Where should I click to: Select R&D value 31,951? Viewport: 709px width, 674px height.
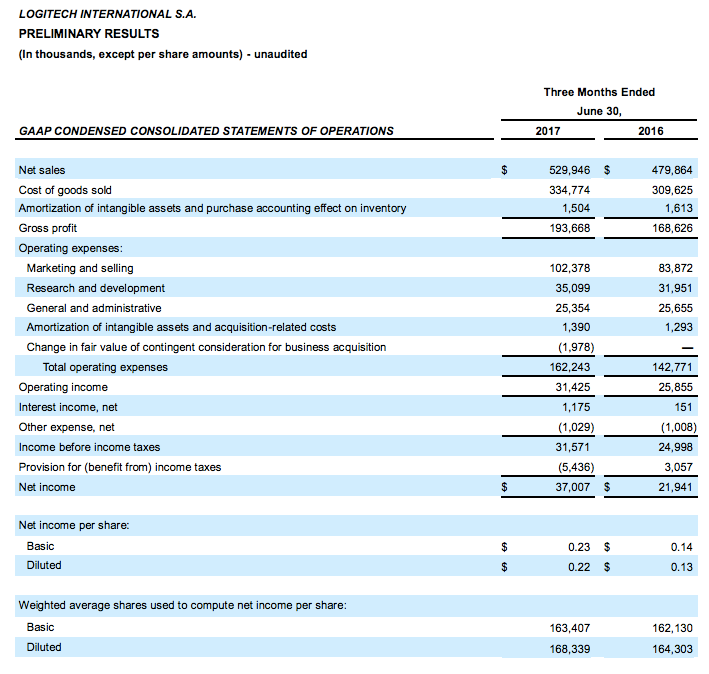coord(676,288)
